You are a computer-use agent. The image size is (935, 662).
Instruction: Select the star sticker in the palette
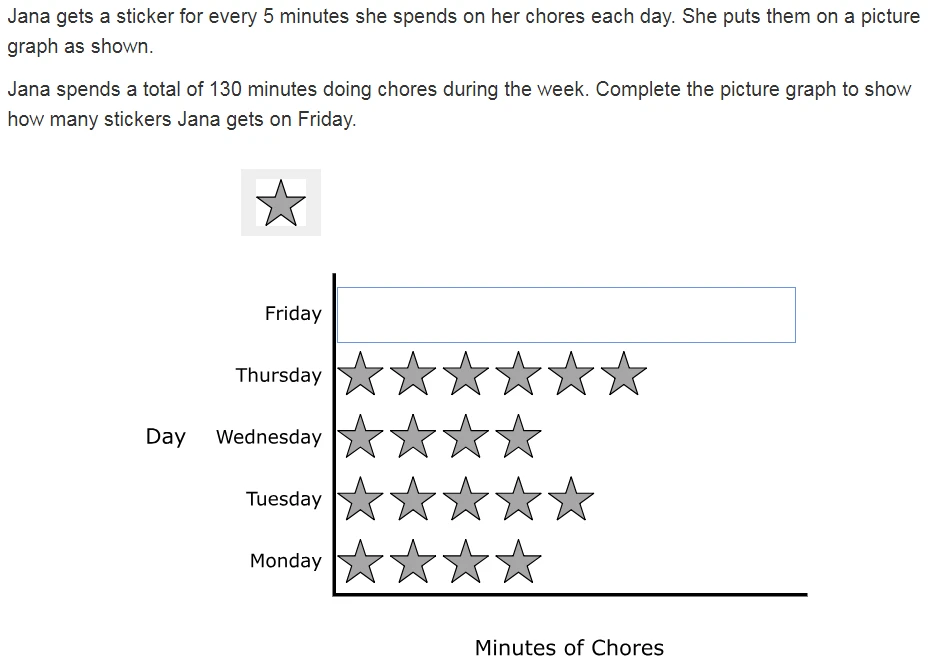coord(281,203)
